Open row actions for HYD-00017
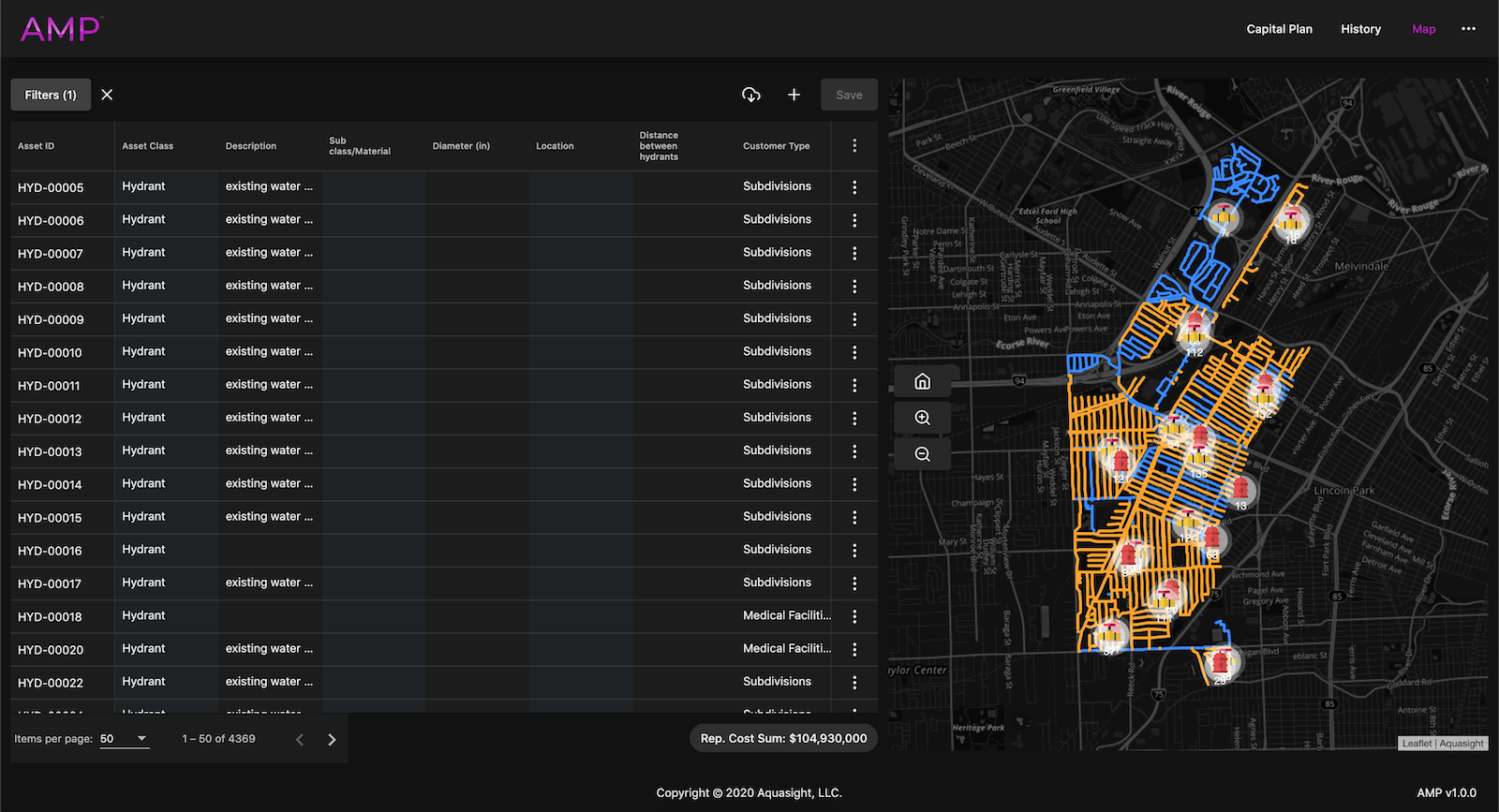 pos(854,583)
